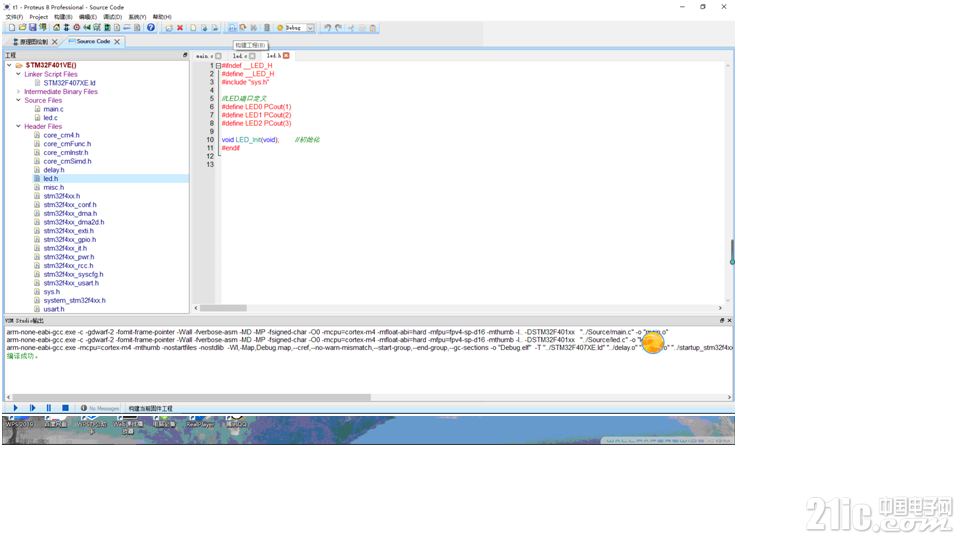Switch to the main.c editor tab
Image resolution: width=960 pixels, height=540 pixels.
[204, 56]
